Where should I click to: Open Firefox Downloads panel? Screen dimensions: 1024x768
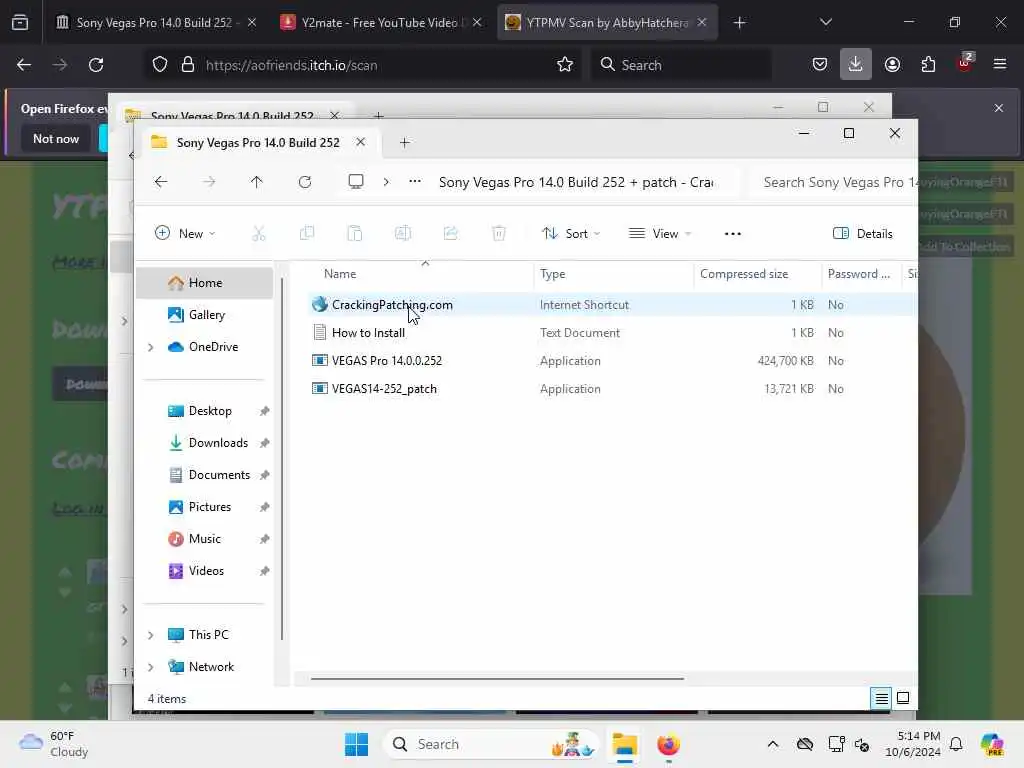click(x=856, y=65)
